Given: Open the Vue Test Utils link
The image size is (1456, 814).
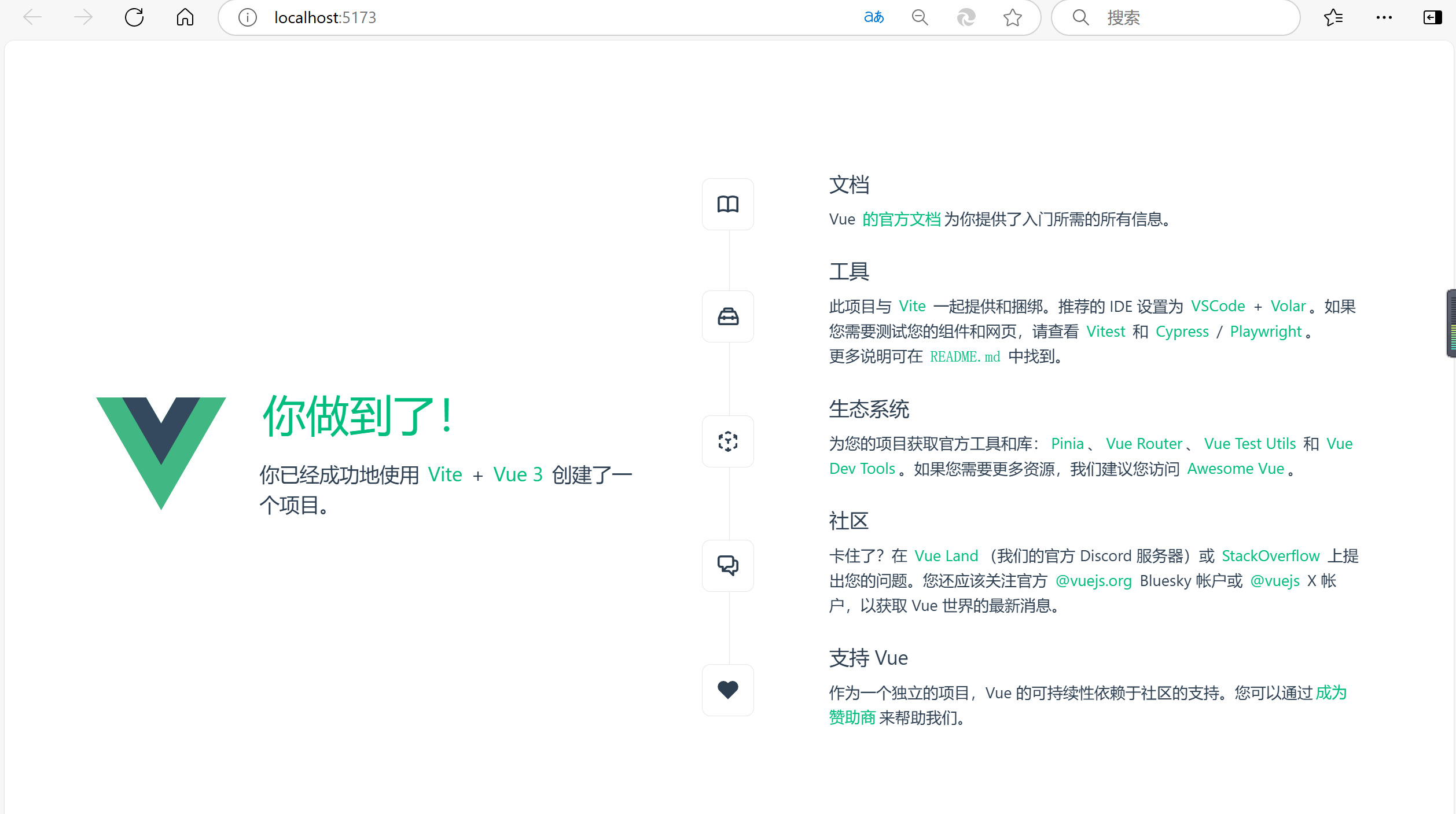Looking at the screenshot, I should [x=1250, y=444].
